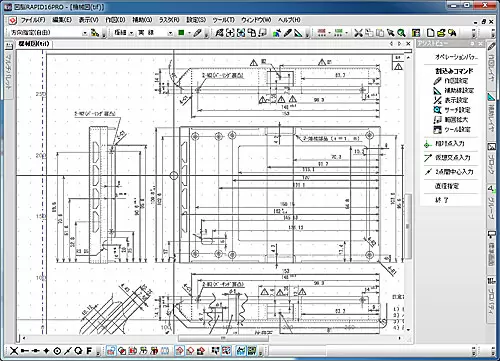This screenshot has width=500, height=361.
Task: Click 直径指定 in assist panel
Action: point(447,186)
